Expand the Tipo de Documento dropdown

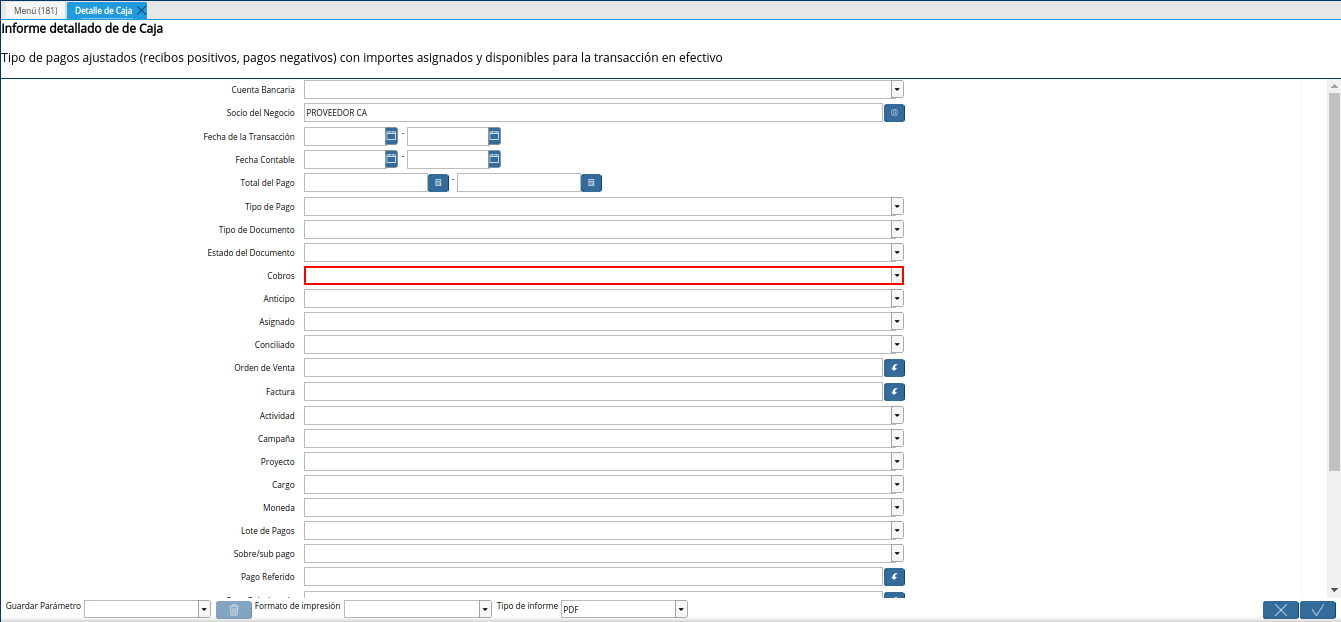pyautogui.click(x=897, y=229)
